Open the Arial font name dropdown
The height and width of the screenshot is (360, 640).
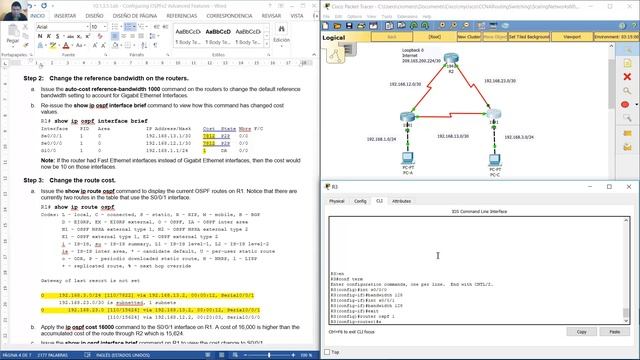click(x=87, y=27)
